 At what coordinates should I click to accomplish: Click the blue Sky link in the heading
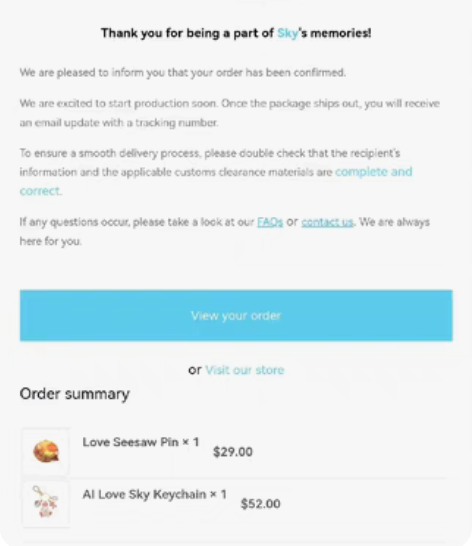click(x=287, y=33)
